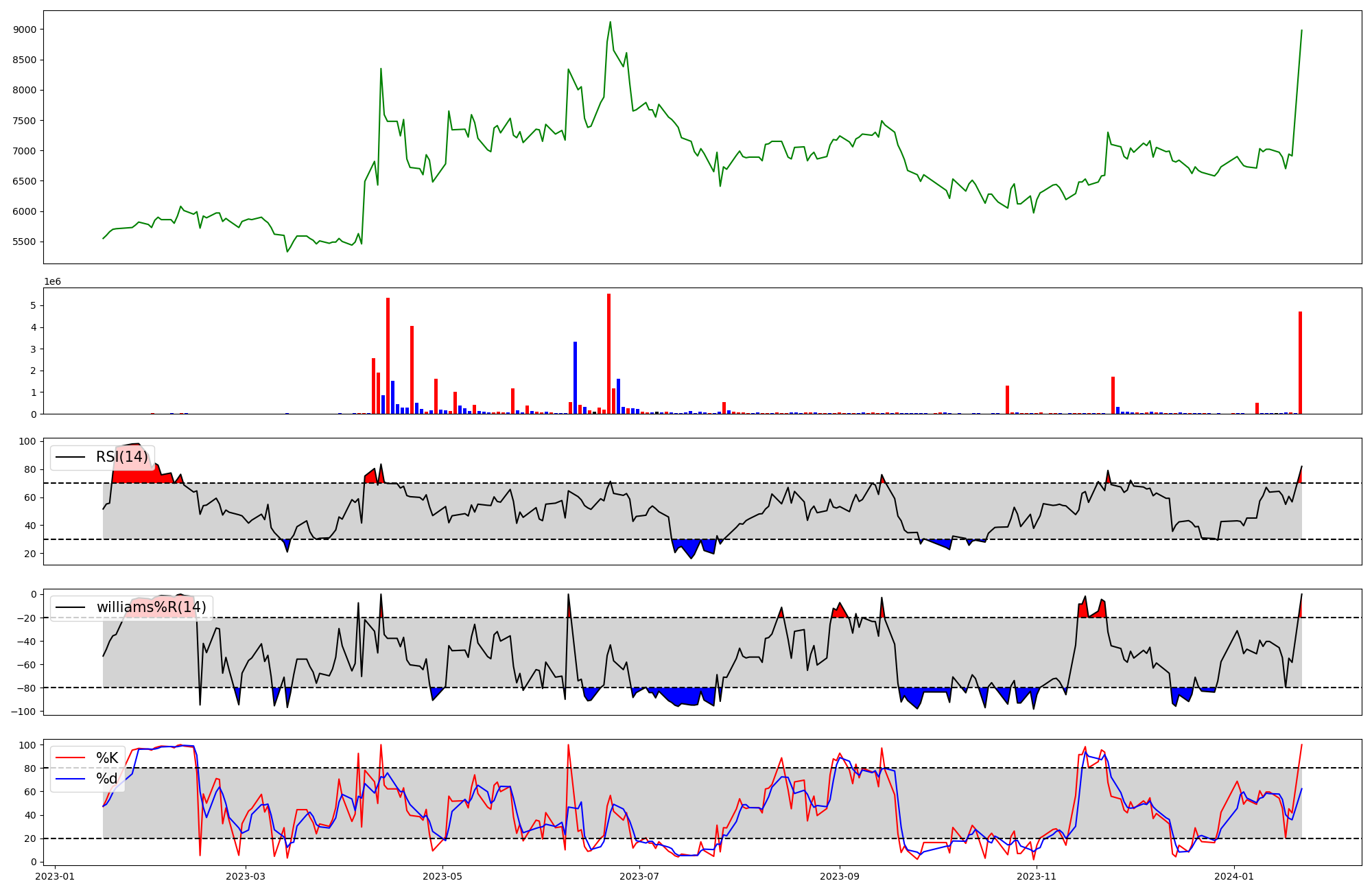
Task: Click the 2024-01 x-axis date label
Action: tap(1234, 876)
